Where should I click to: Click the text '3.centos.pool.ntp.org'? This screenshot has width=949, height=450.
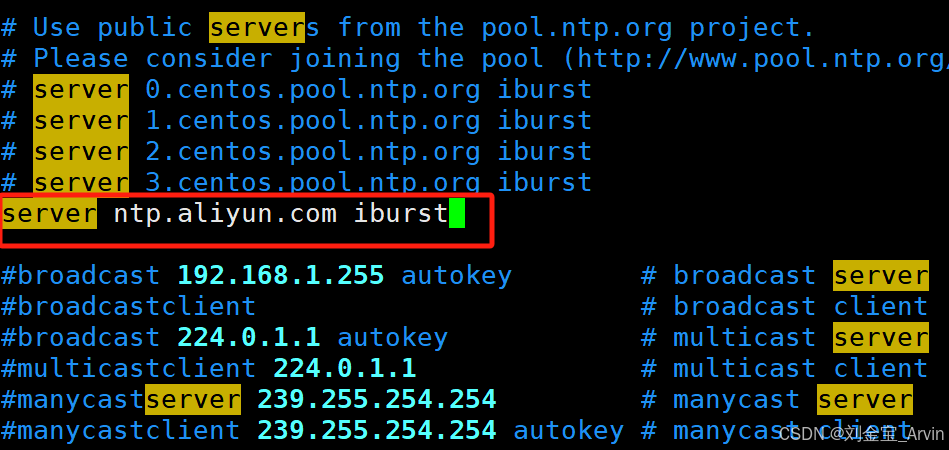point(313,182)
